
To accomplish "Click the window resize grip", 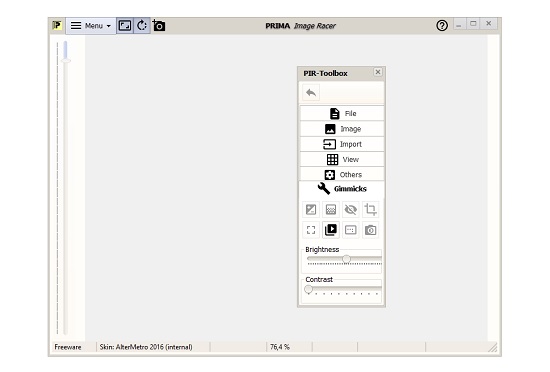I will (492, 347).
